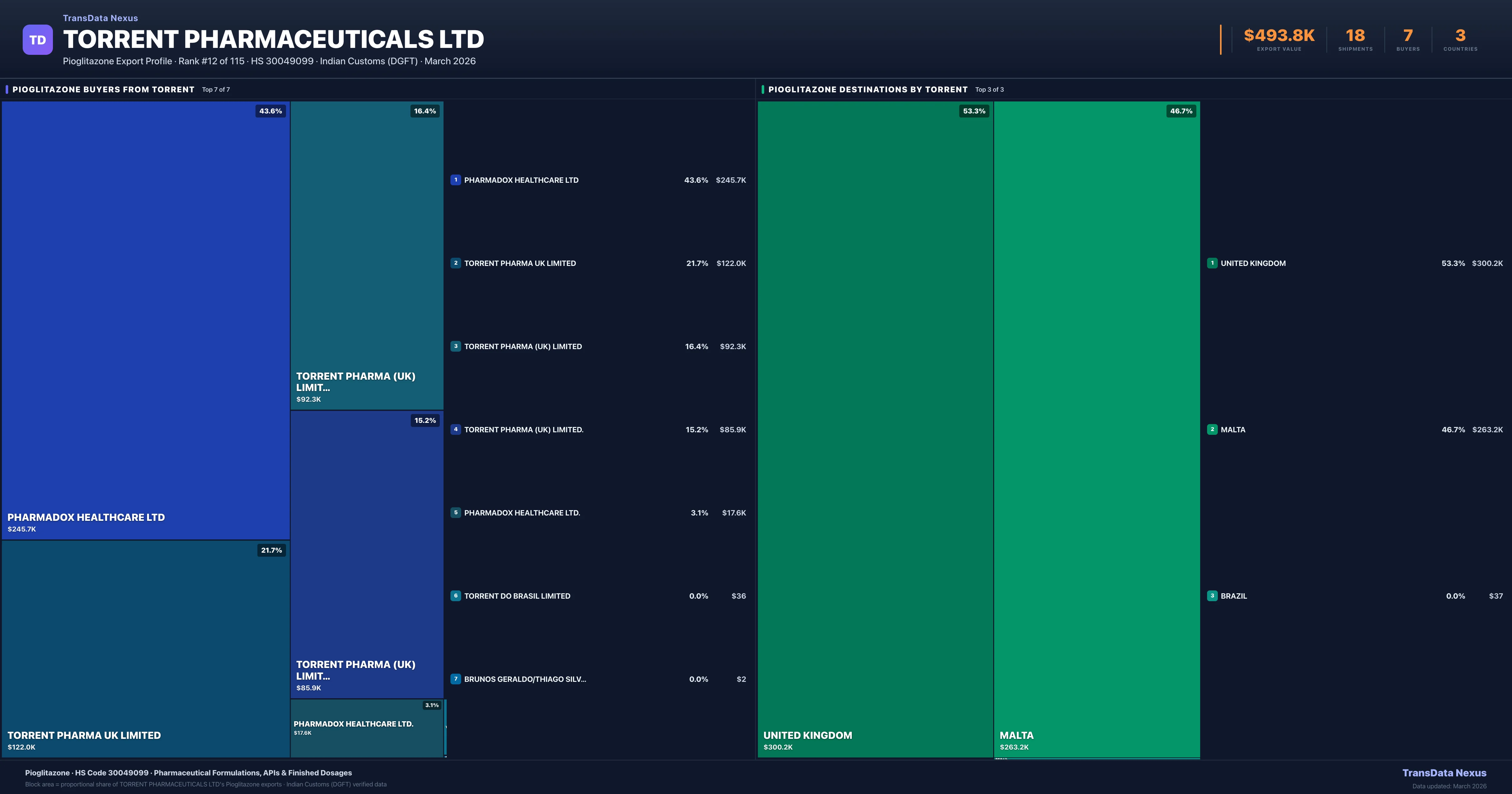Click the rank badge 2 beside TORRENT PHARMA UK LIMITED
1512x794 pixels.
click(456, 263)
